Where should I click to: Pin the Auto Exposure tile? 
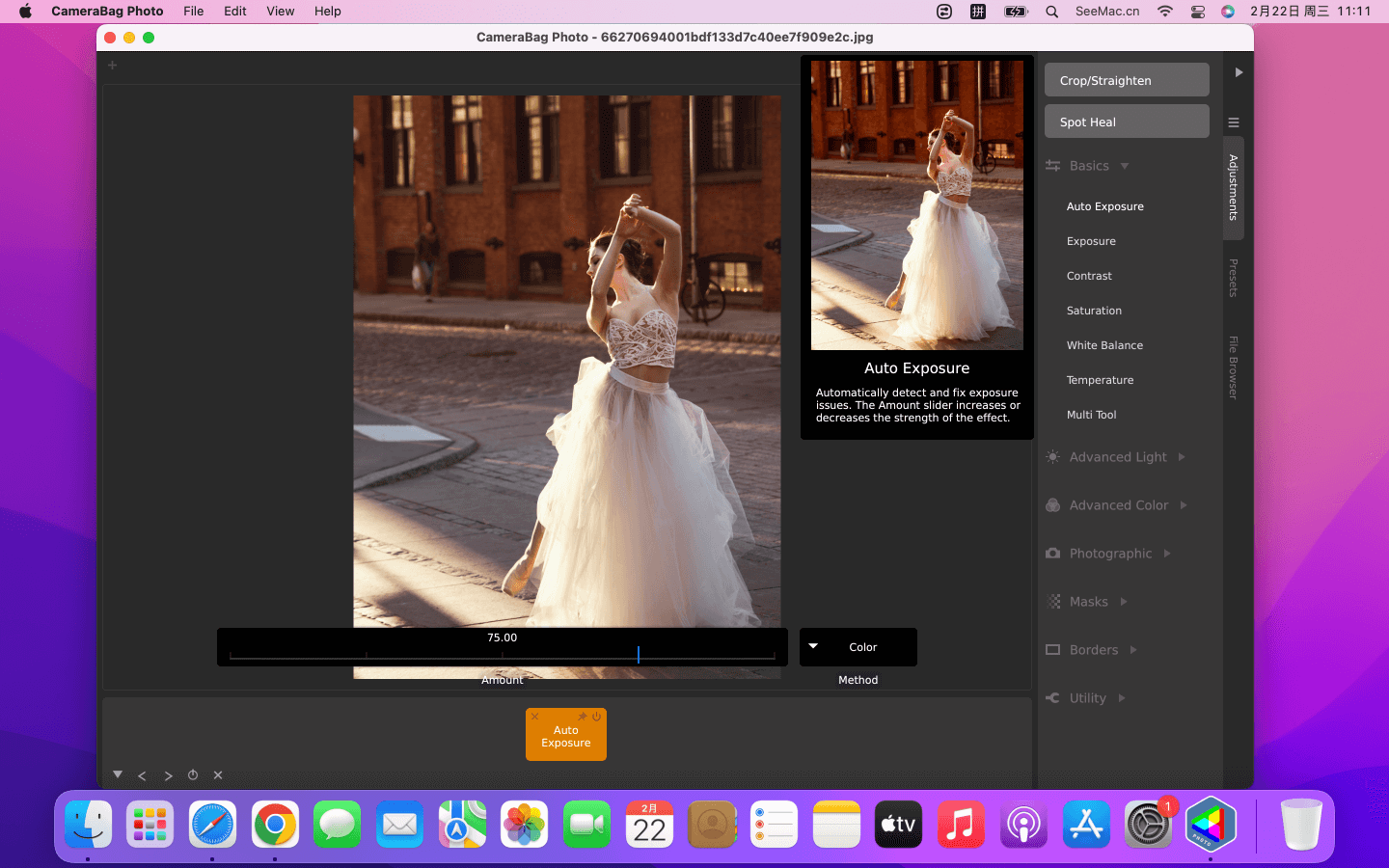coord(583,717)
